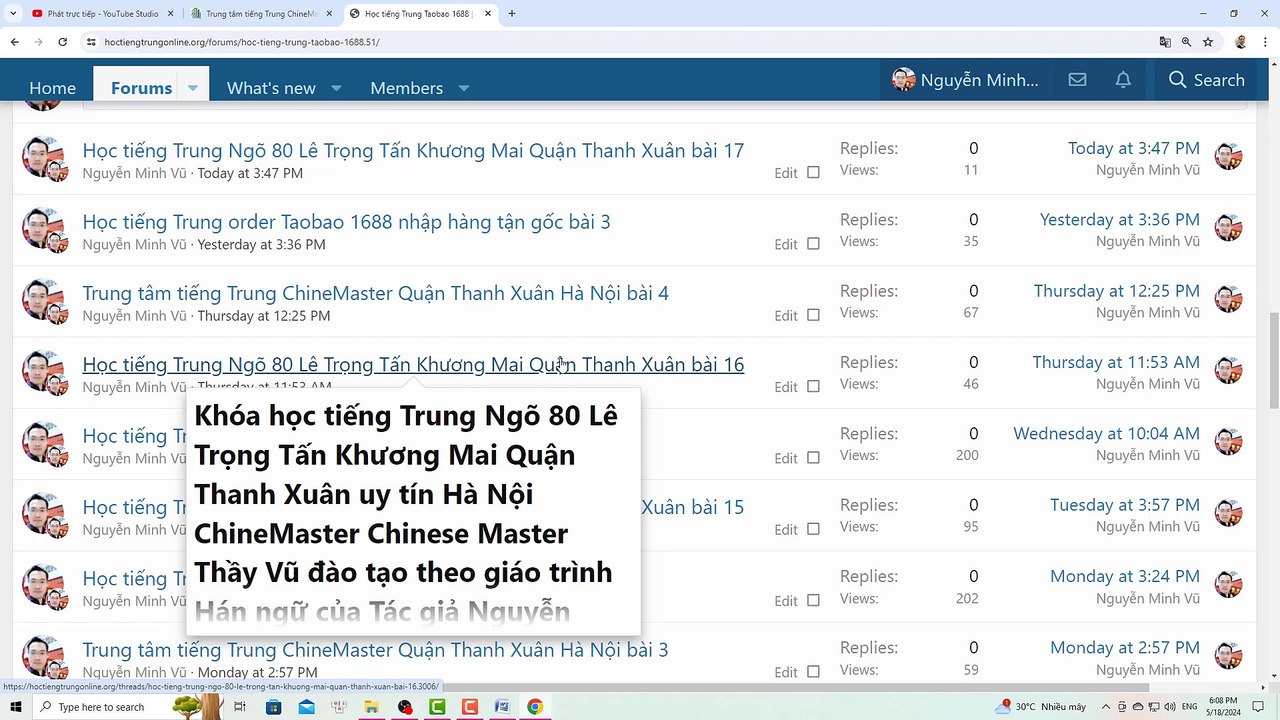Bookmark this page with star icon

pos(1208,42)
